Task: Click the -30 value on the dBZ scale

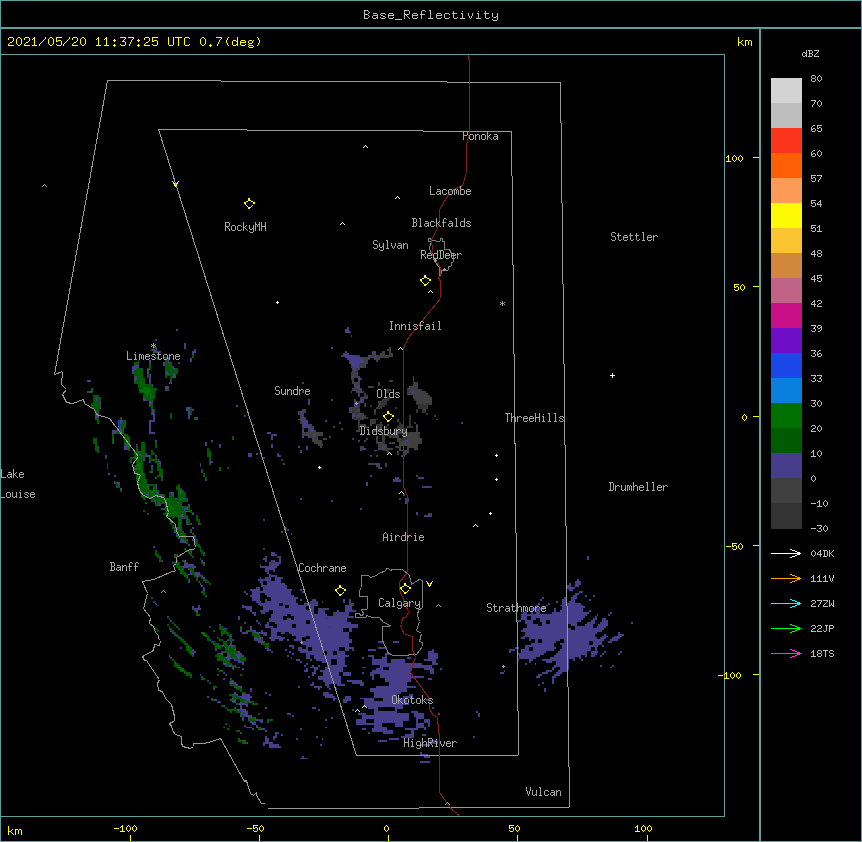Action: coord(819,528)
